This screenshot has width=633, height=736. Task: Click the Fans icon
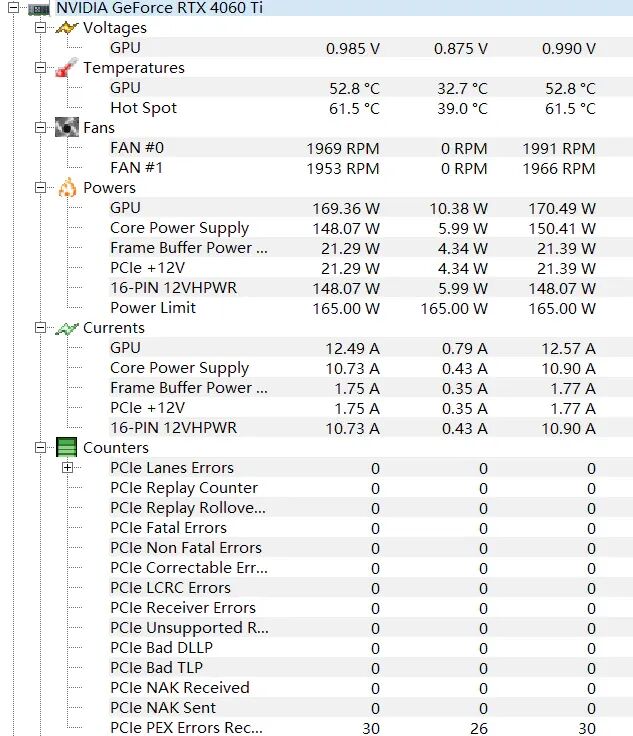coord(67,127)
